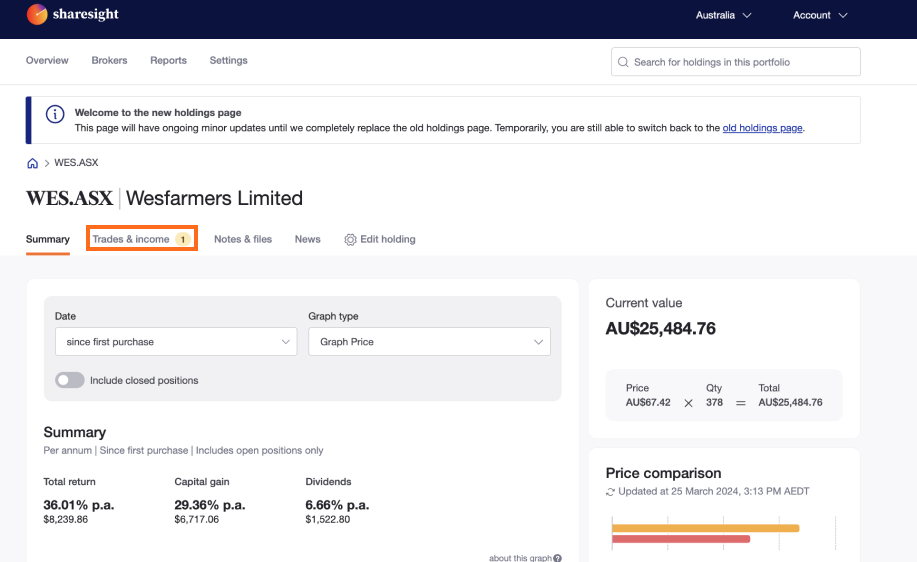The image size is (917, 562).
Task: Click the Sharesight logo
Action: coord(73,15)
